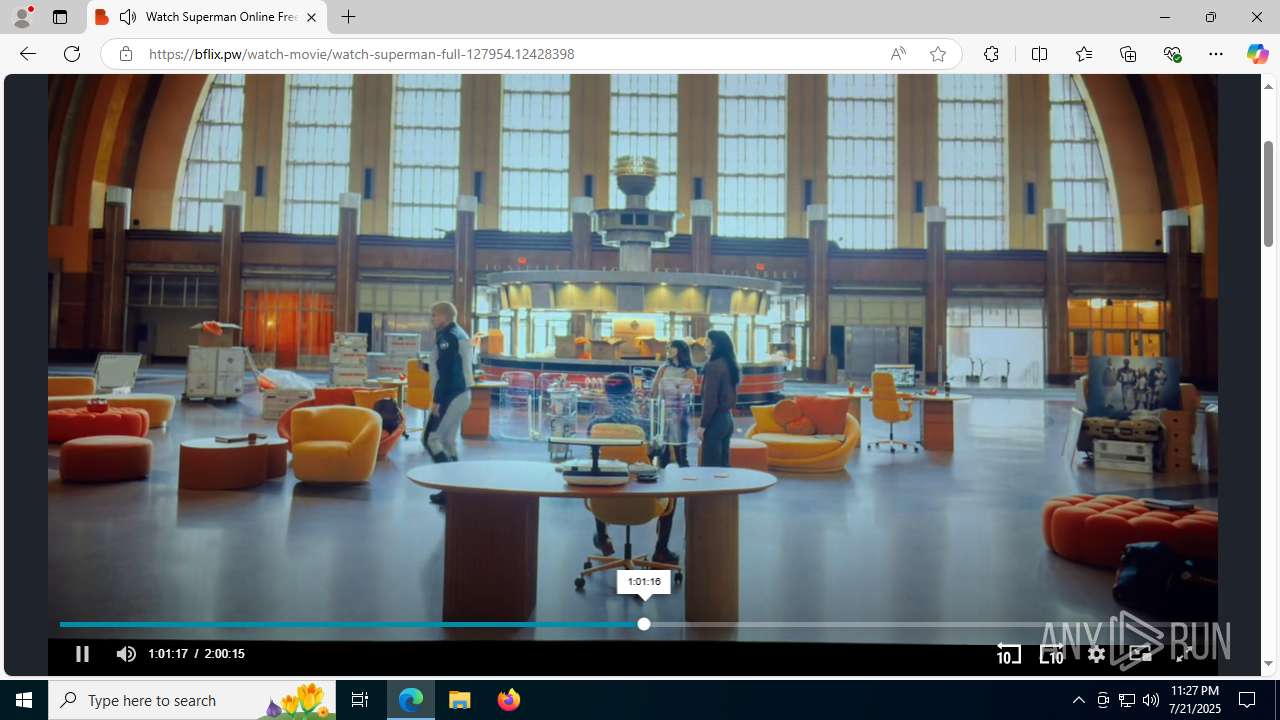Open the browser profile icon
This screenshot has height=720, width=1280.
(22, 17)
